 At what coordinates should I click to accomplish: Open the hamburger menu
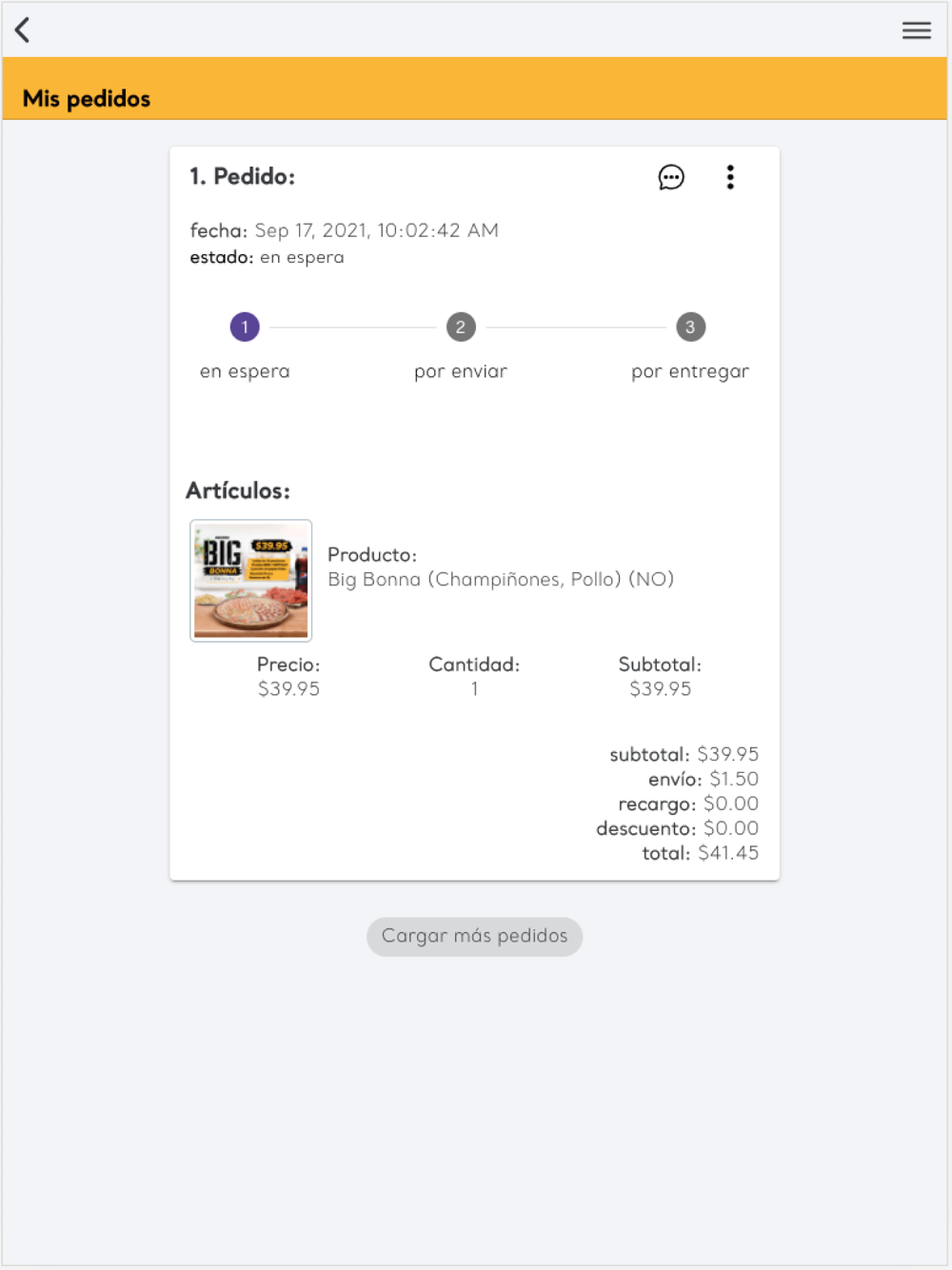[916, 30]
